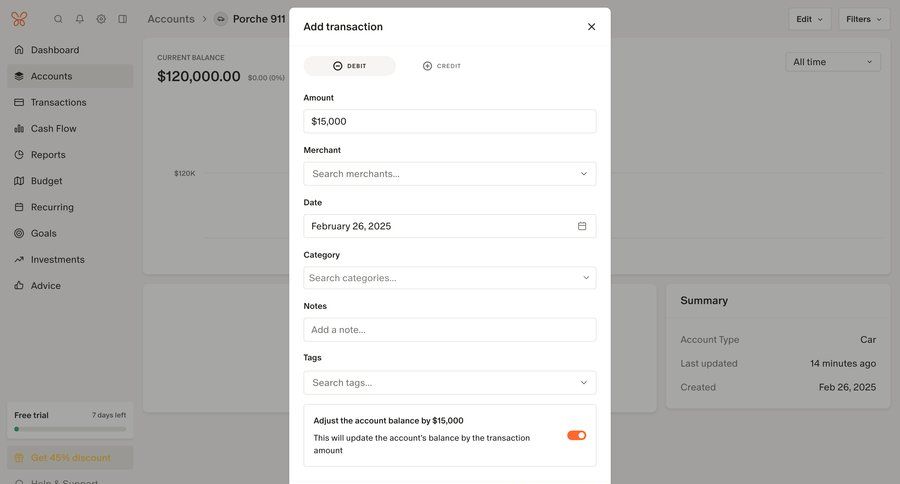Click the '7 days left' trial text

[x=109, y=415]
